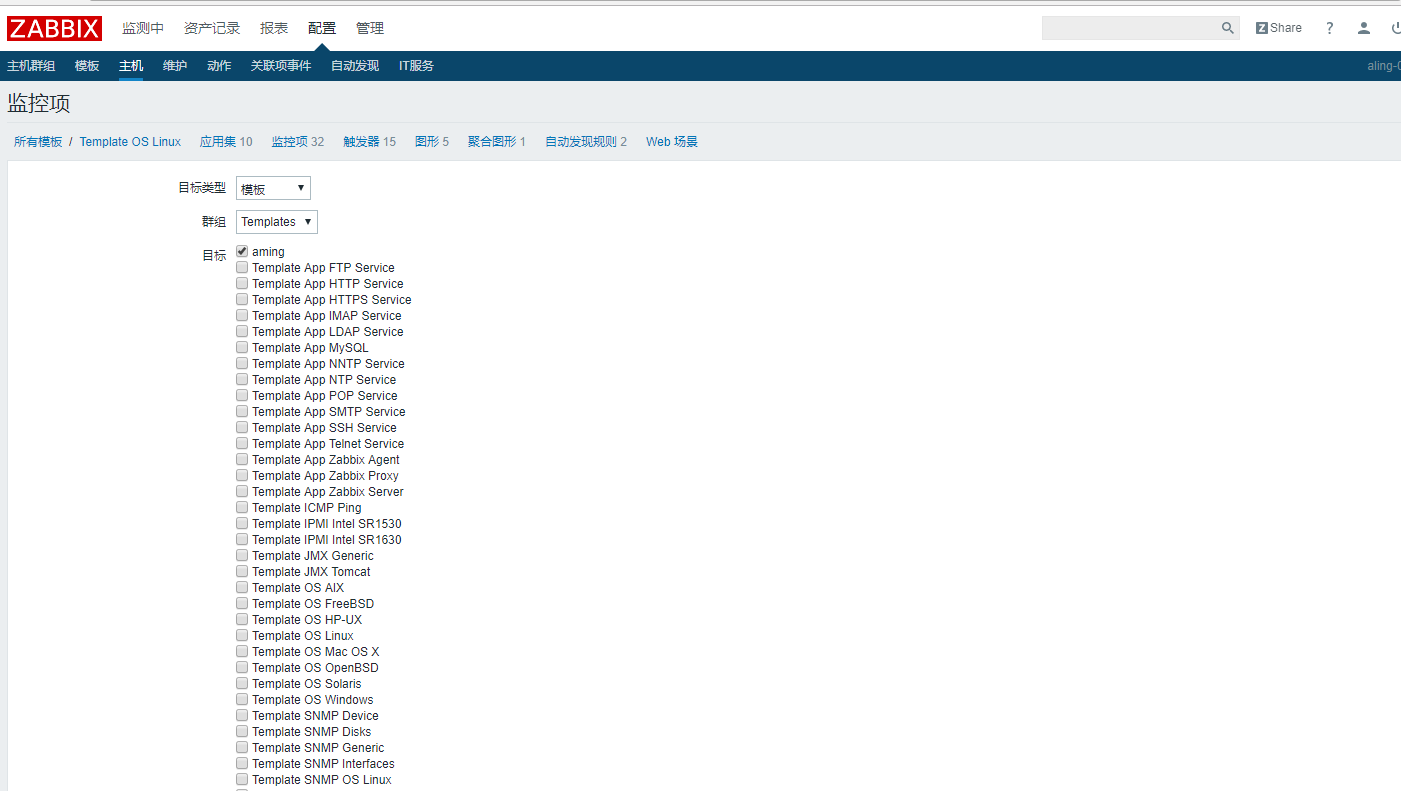The height and width of the screenshot is (791, 1401).
Task: Check Template App MySQL
Action: [242, 347]
